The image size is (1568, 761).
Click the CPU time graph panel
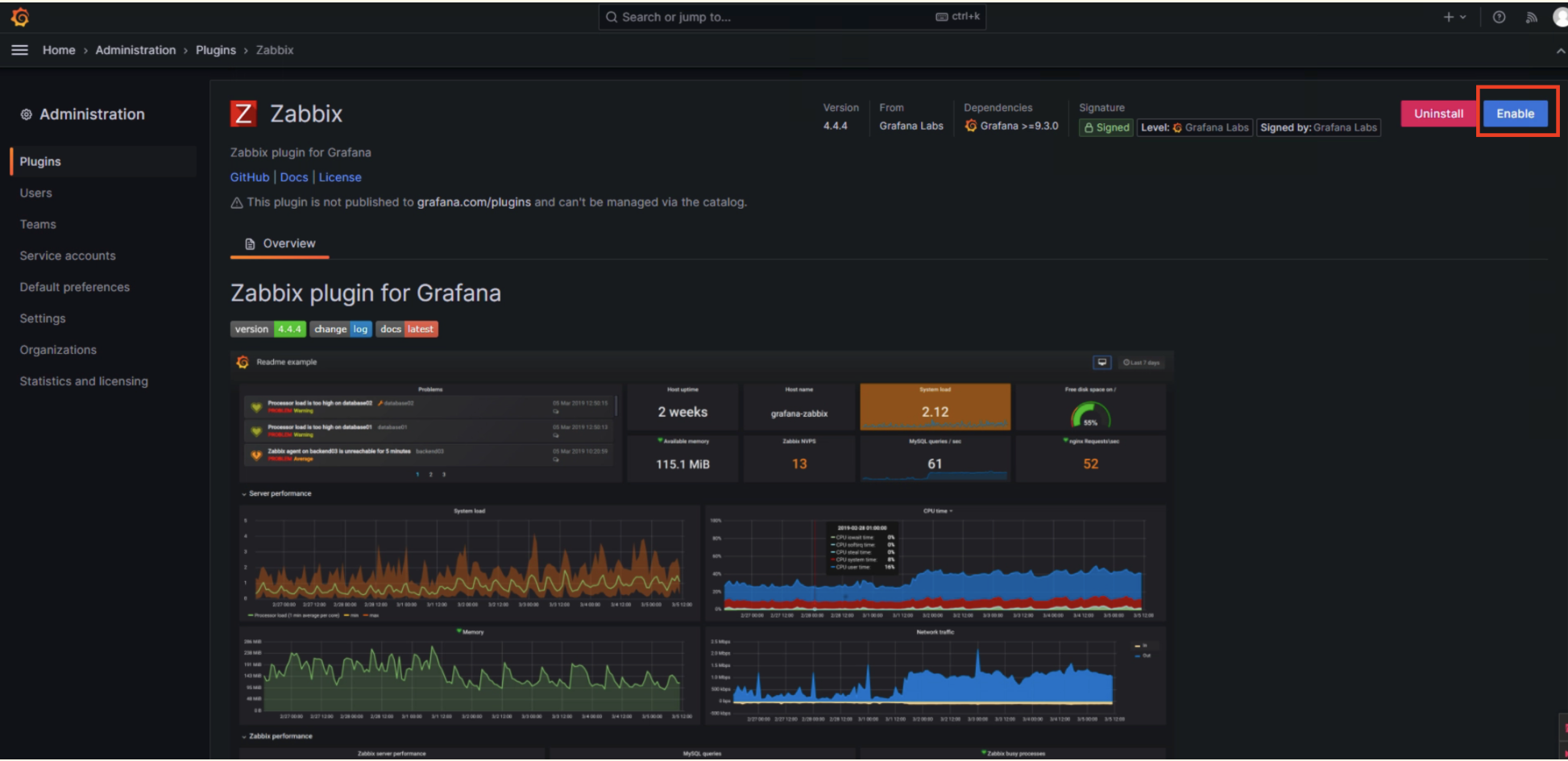935,563
